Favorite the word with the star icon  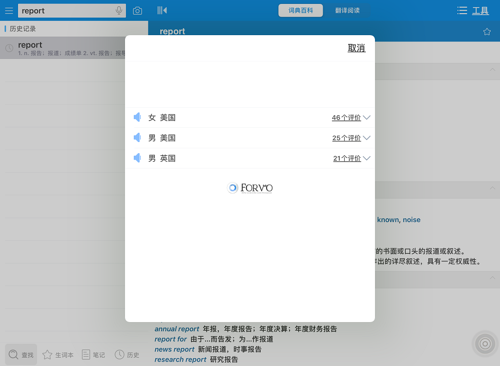coord(487,32)
